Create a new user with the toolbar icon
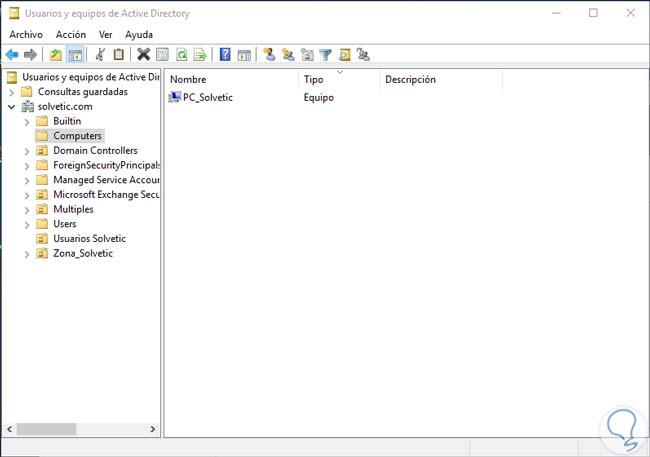 click(269, 54)
